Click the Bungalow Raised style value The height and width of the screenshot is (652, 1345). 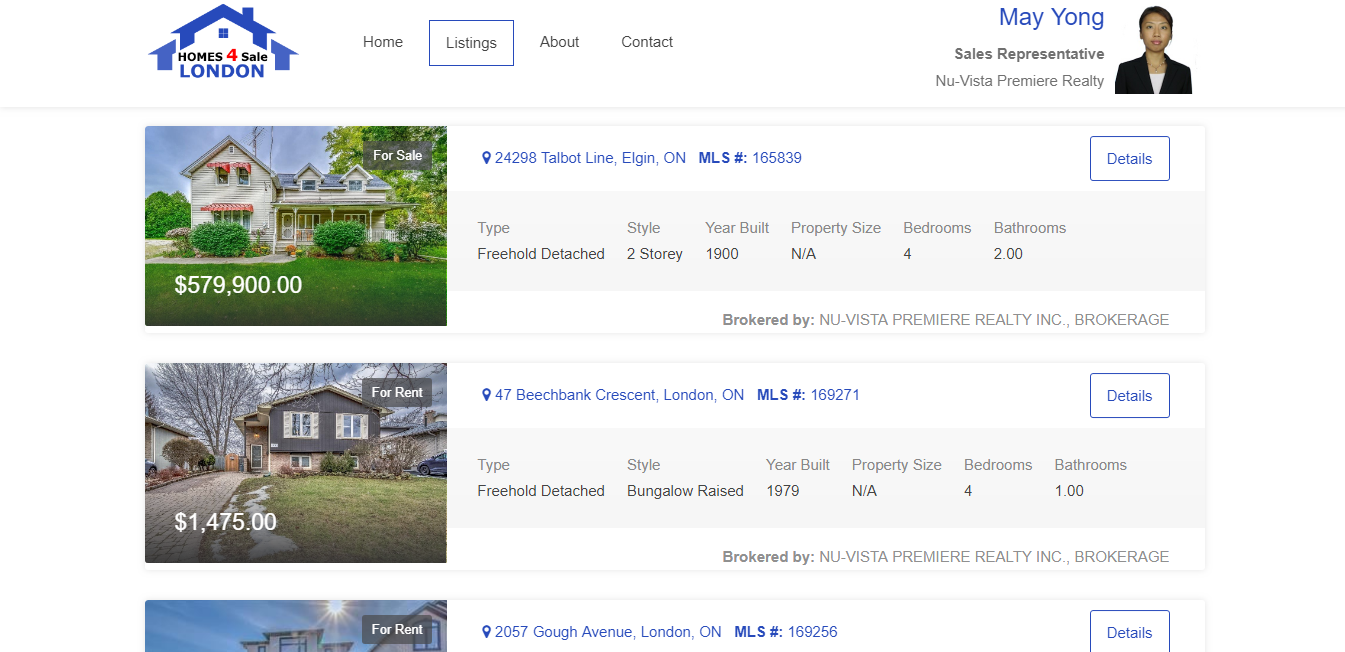point(685,491)
